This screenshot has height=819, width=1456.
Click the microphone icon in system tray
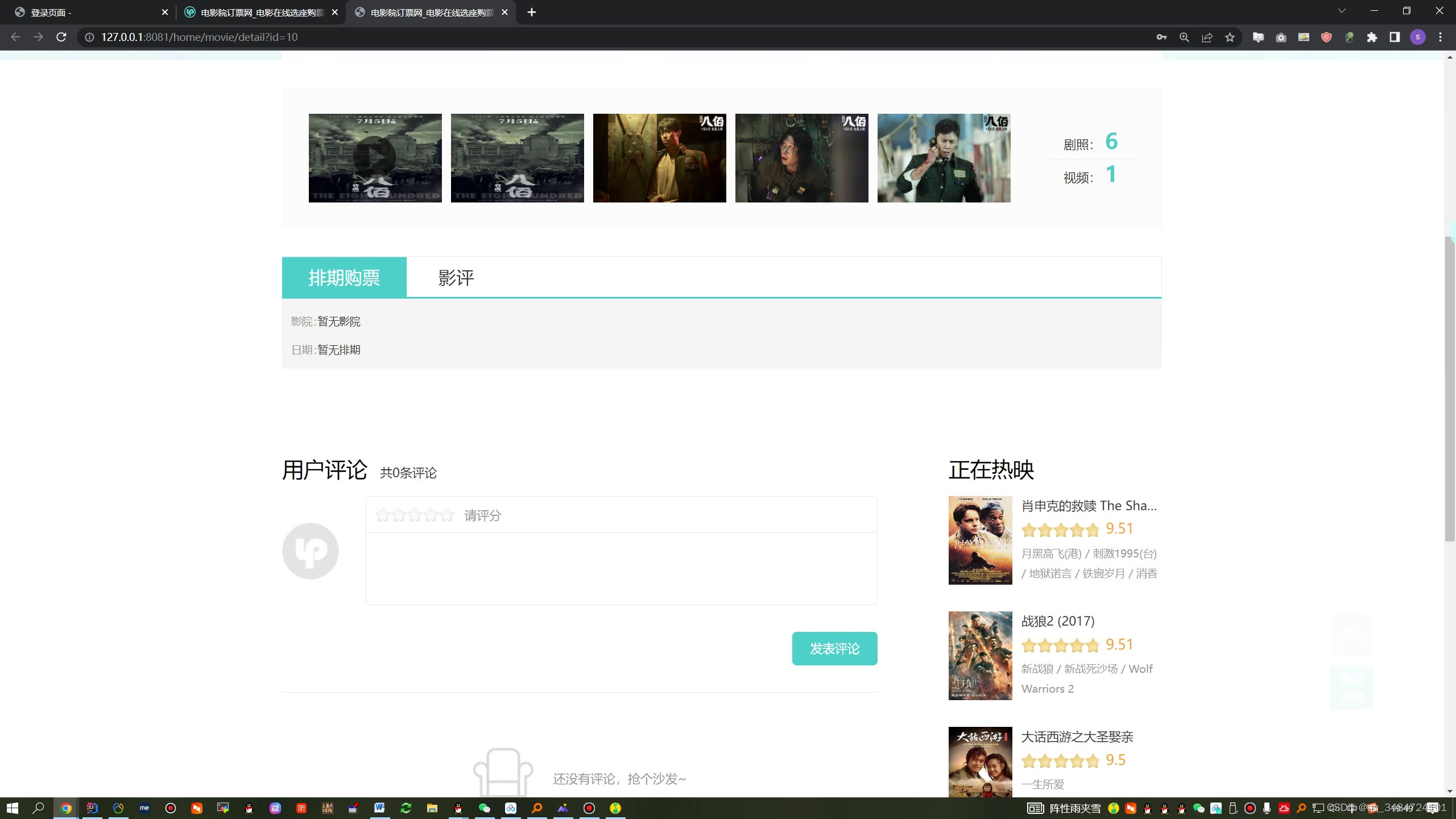pos(1267,808)
